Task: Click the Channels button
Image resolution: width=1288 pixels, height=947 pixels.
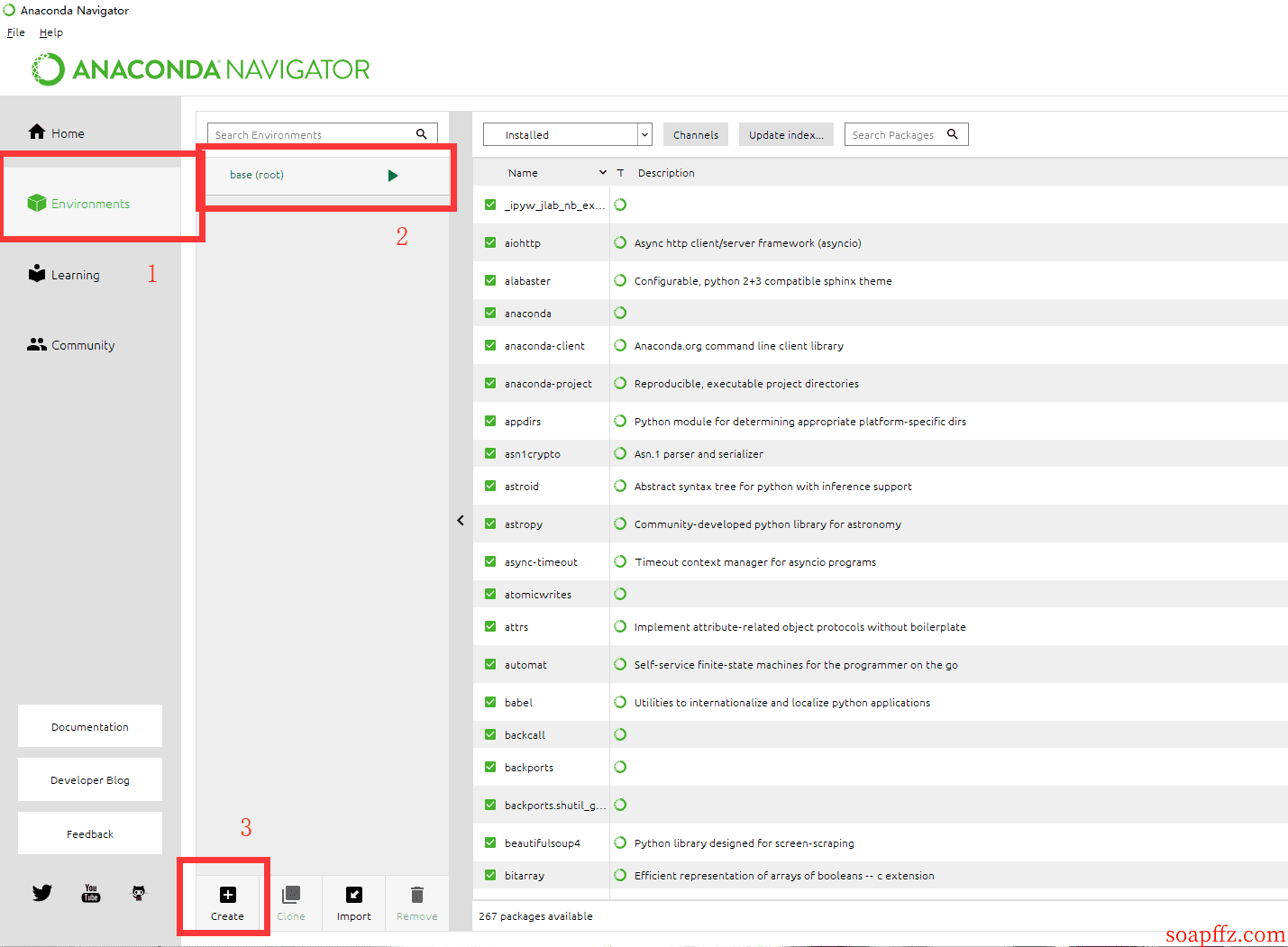Action: click(x=696, y=134)
